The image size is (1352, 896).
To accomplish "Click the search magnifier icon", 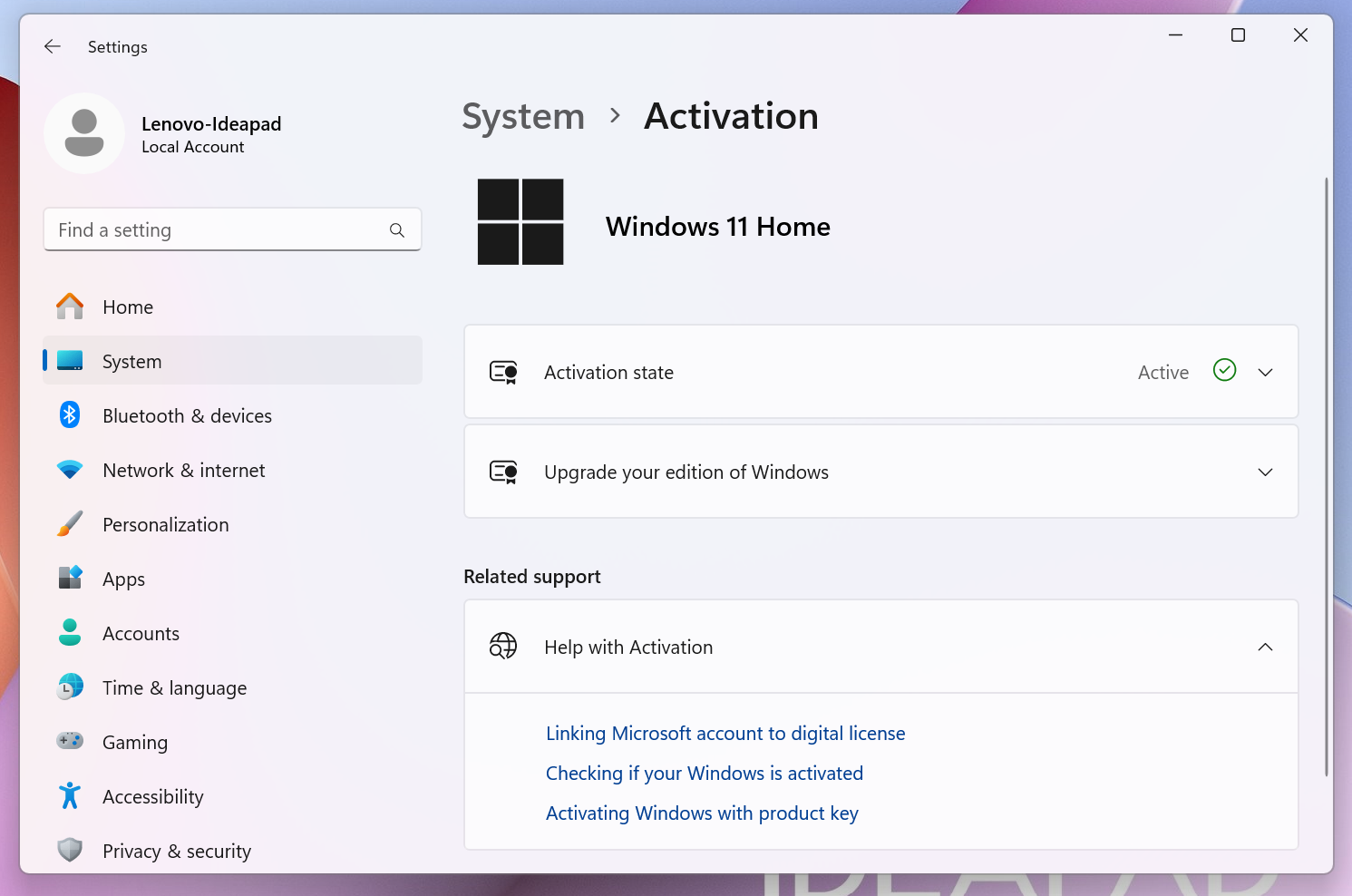I will point(397,230).
